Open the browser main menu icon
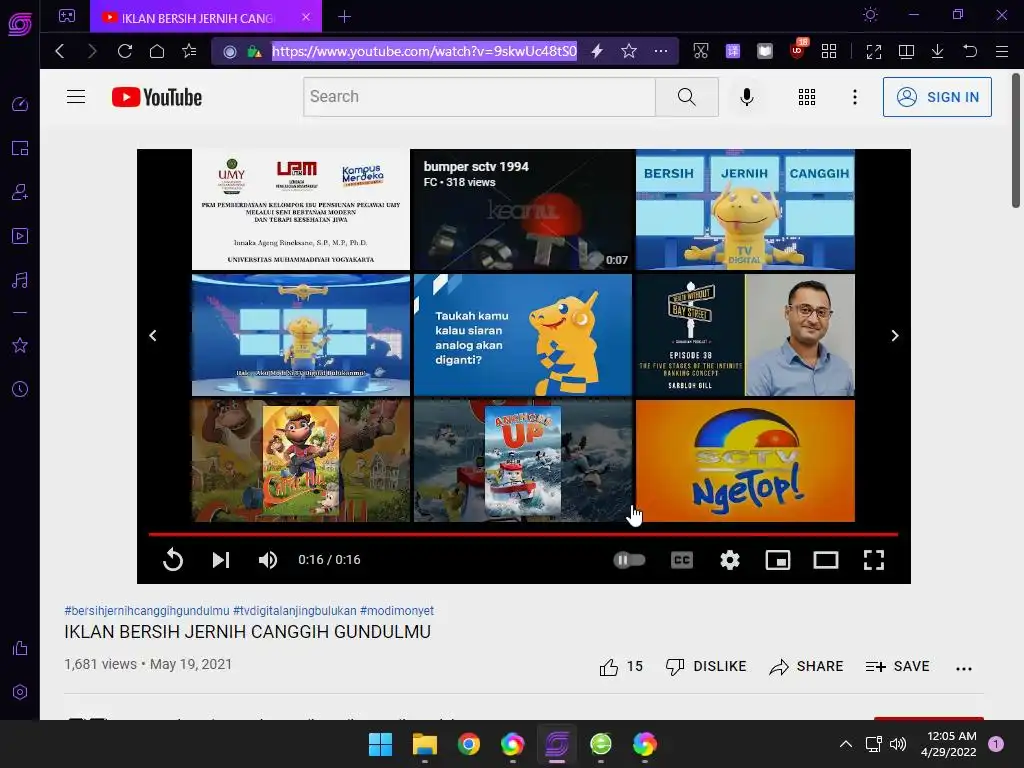 click(x=1002, y=51)
